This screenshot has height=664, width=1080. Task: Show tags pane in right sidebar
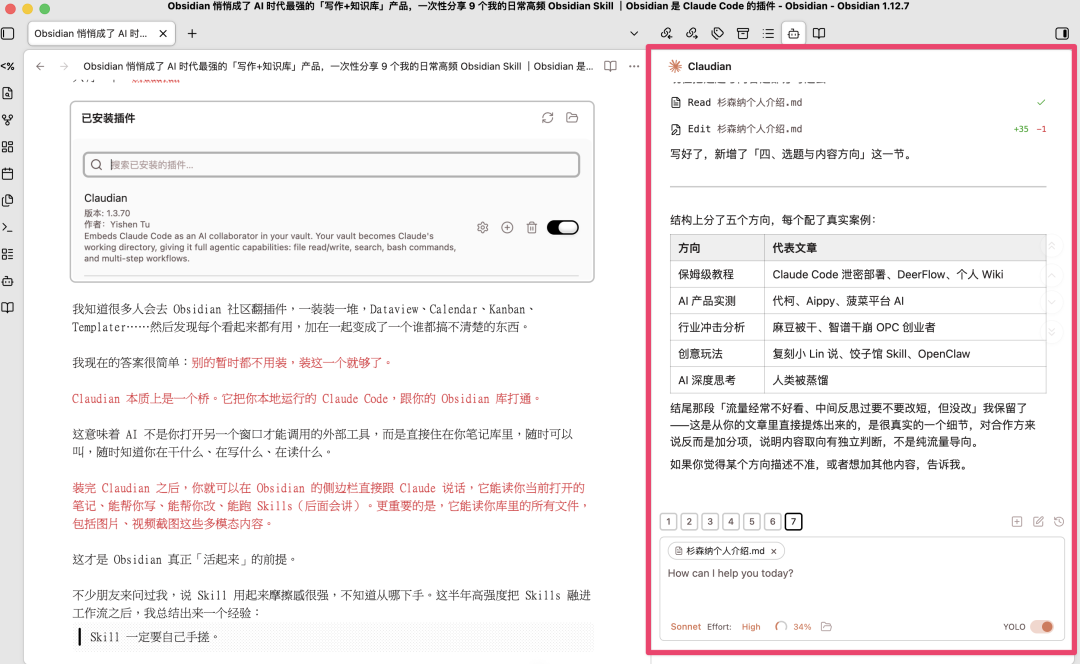point(717,33)
